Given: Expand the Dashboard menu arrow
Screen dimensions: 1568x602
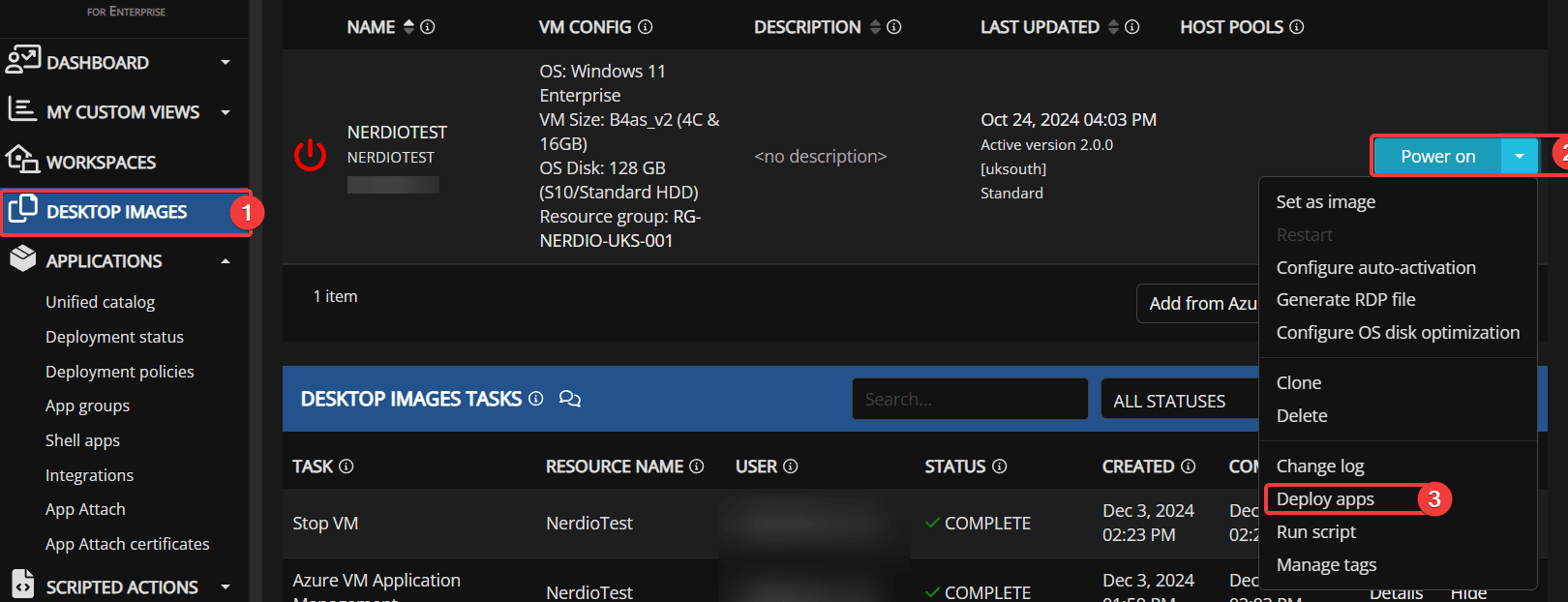Looking at the screenshot, I should (x=226, y=63).
